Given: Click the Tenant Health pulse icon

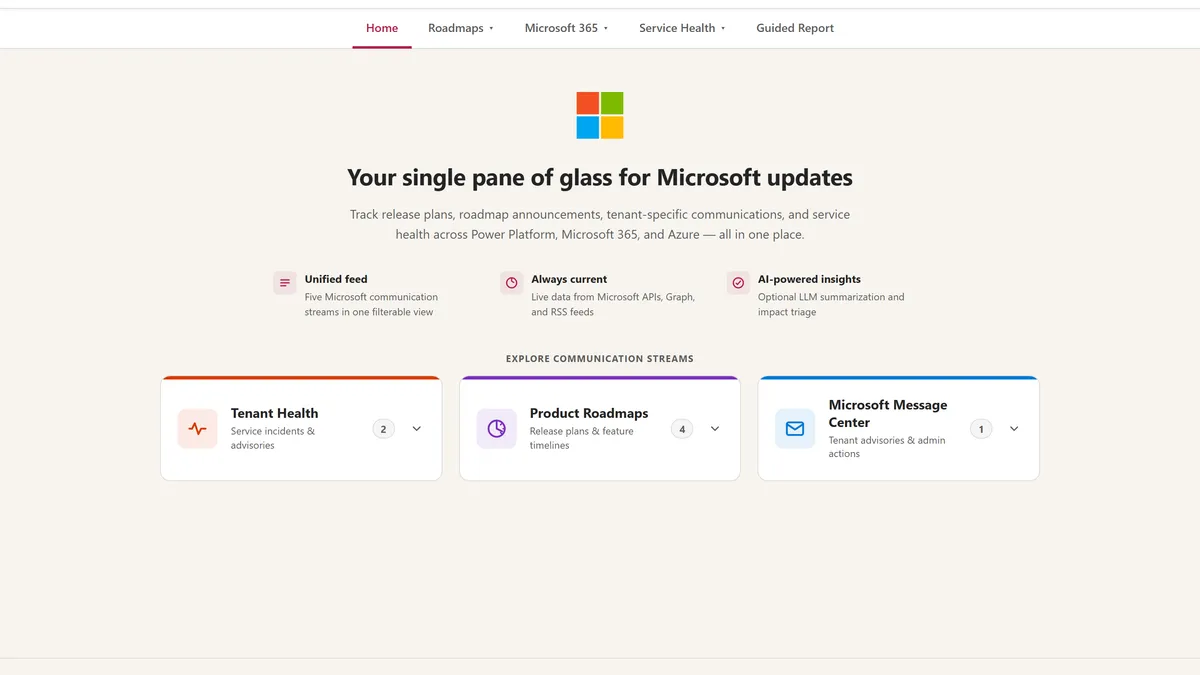Looking at the screenshot, I should point(197,429).
